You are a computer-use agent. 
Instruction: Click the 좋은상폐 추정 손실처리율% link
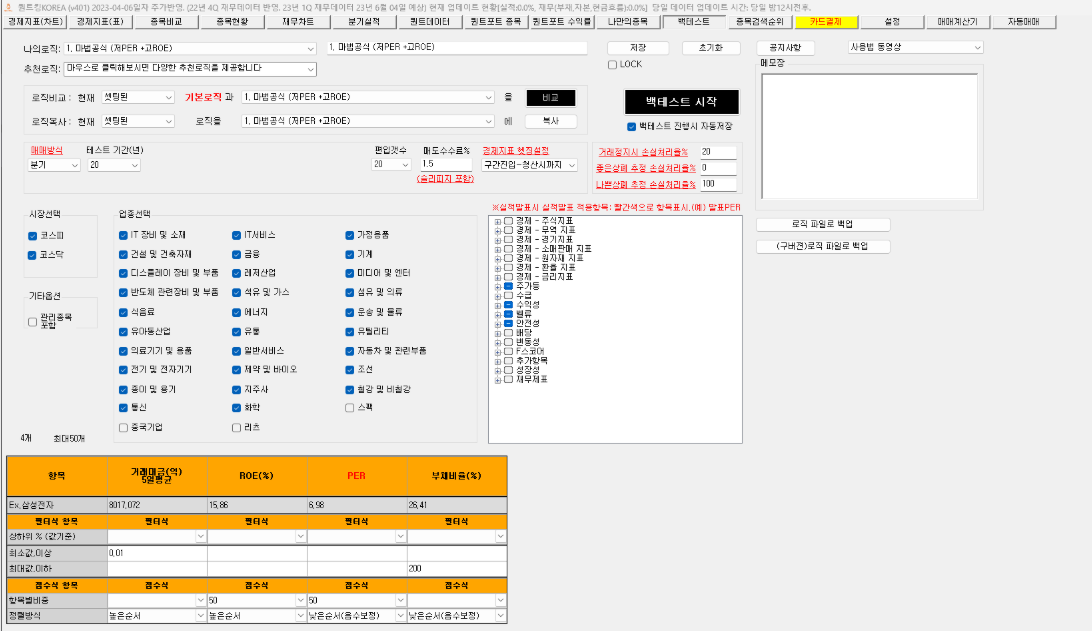point(646,168)
